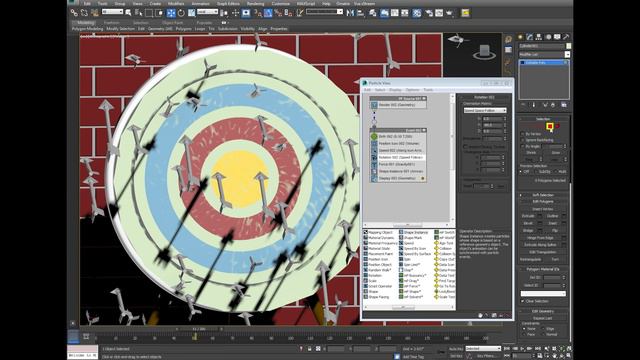Enable the Ignore Backfacing checkbox

pyautogui.click(x=523, y=140)
